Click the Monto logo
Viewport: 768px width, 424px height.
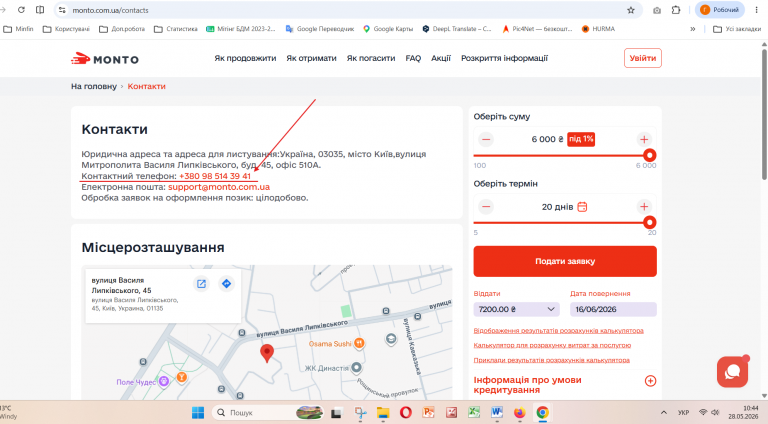[105, 59]
